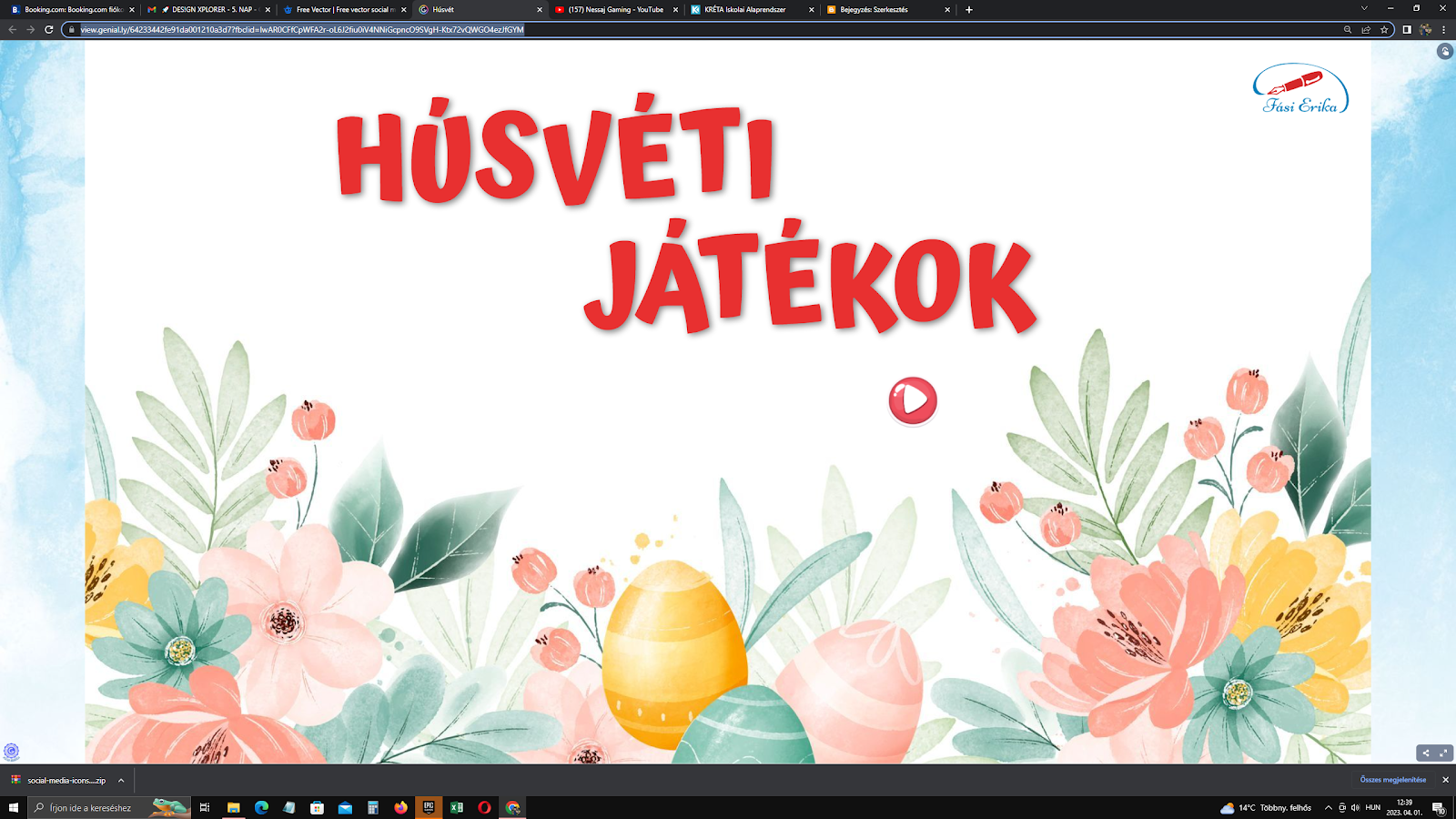Switch to the Free Vector tab
Viewport: 1456px width, 819px height.
click(x=344, y=9)
